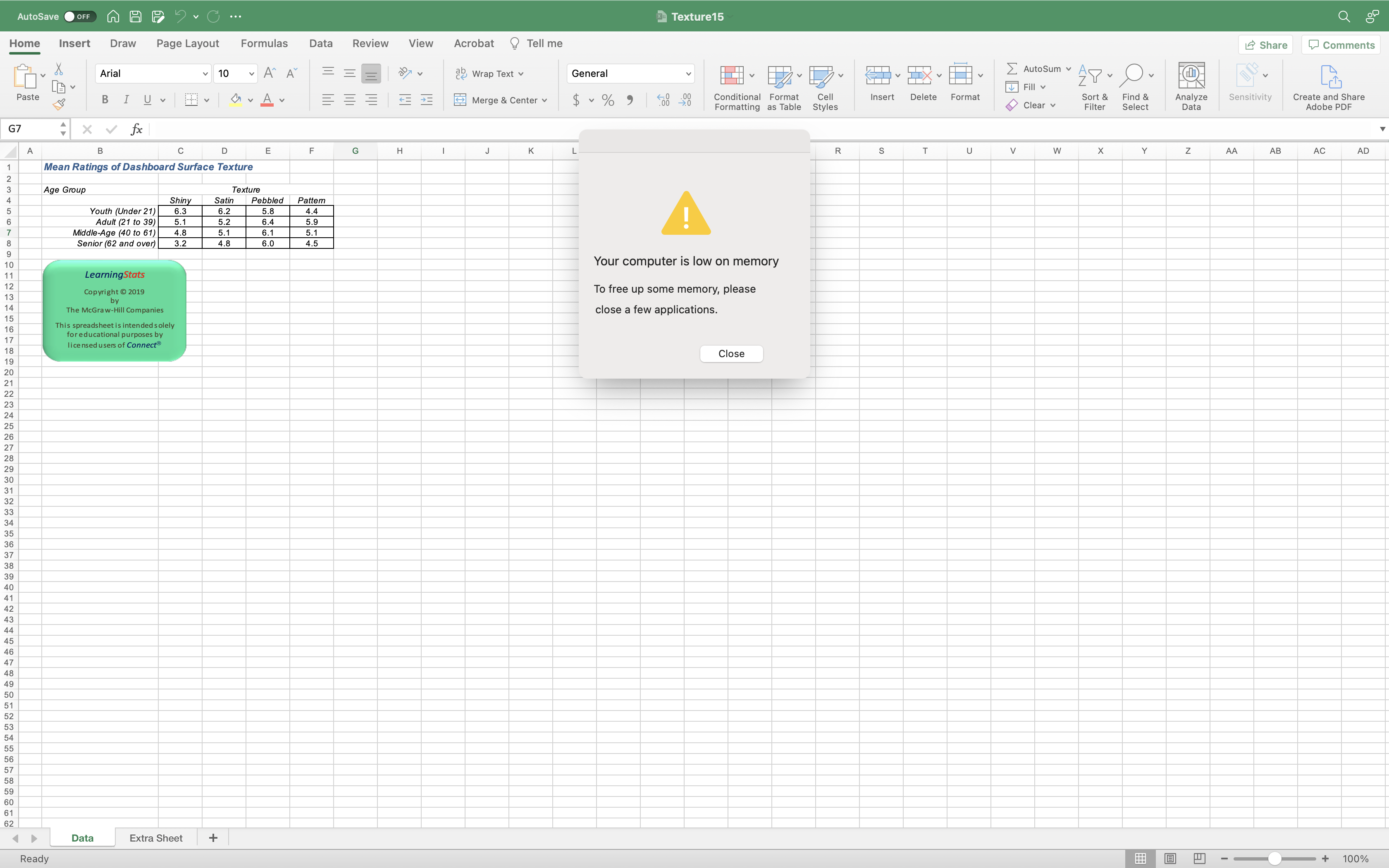
Task: Switch to the Extra Sheet tab
Action: [x=155, y=837]
